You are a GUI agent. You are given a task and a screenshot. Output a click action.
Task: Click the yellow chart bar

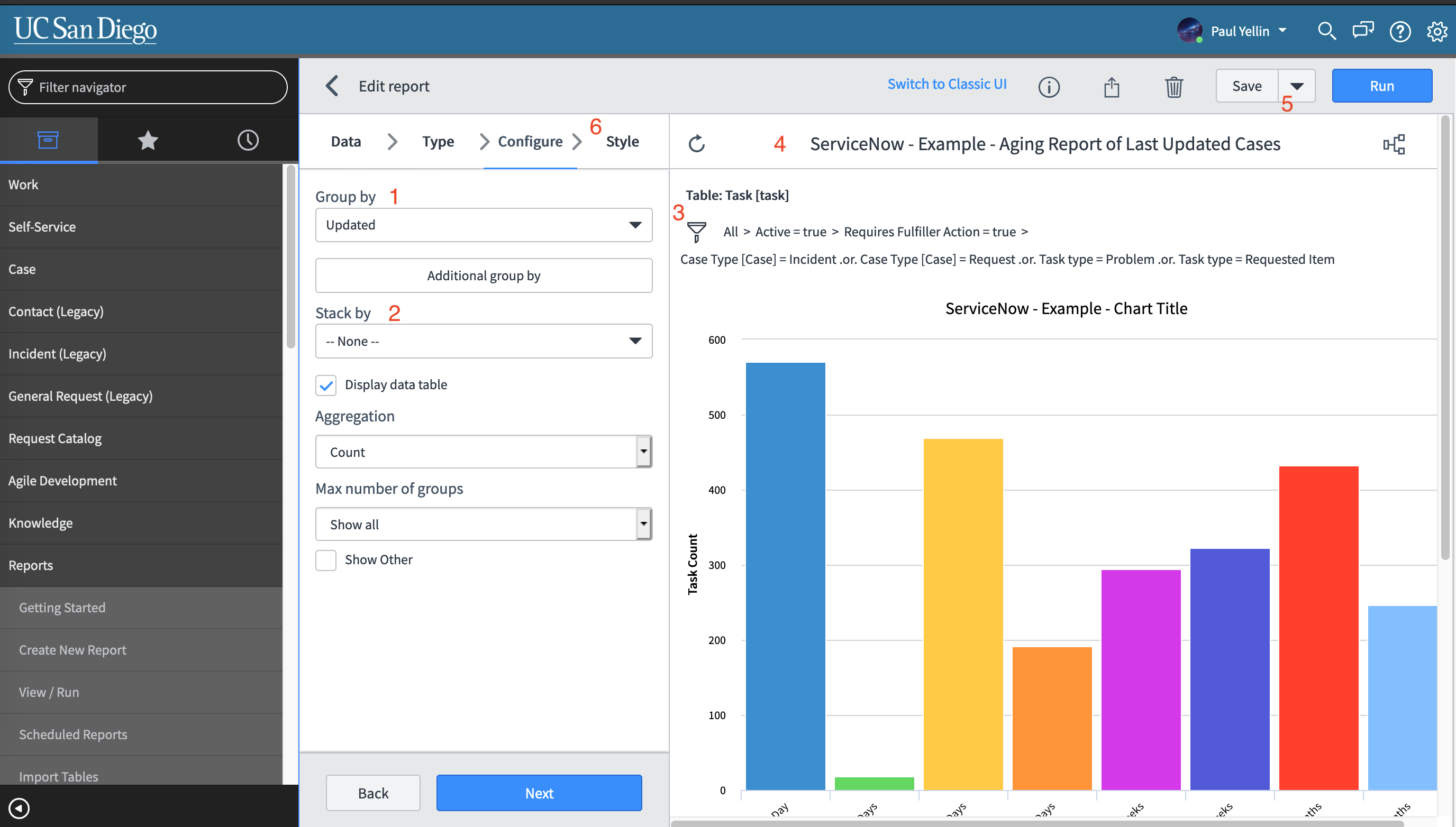(963, 614)
